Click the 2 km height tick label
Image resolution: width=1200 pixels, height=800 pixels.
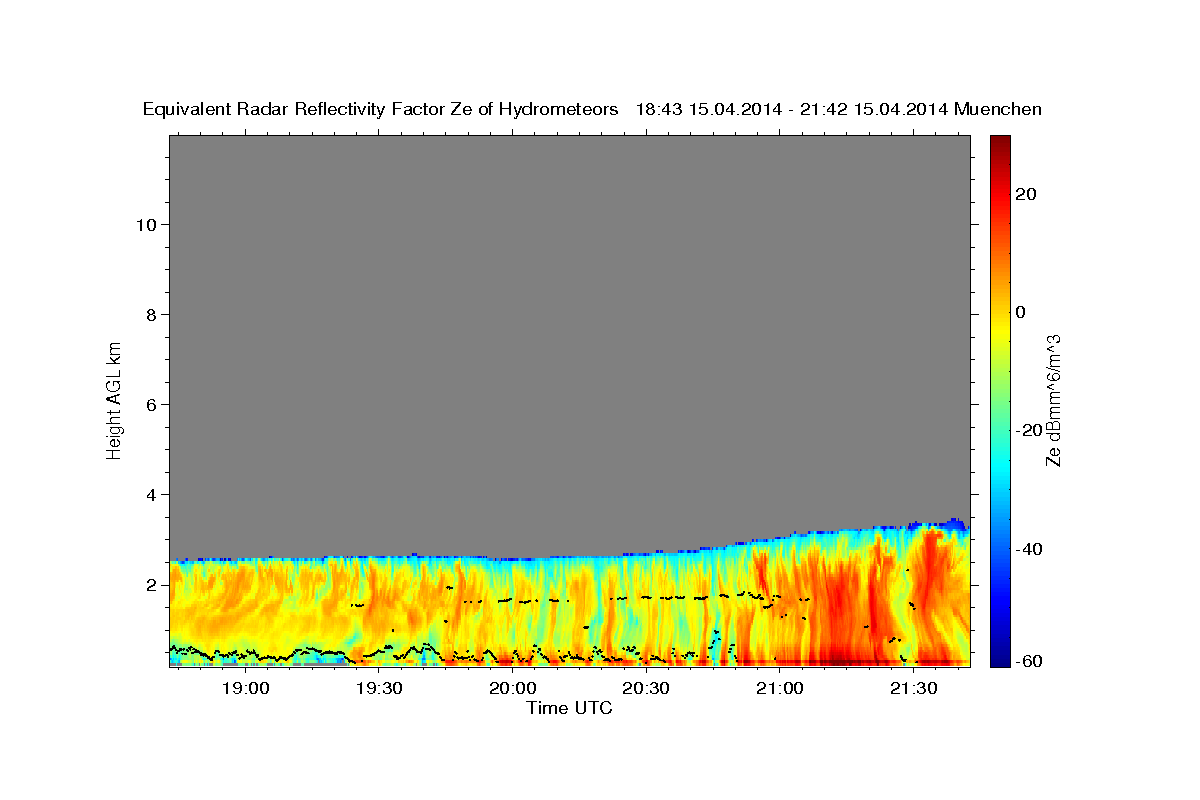150,584
